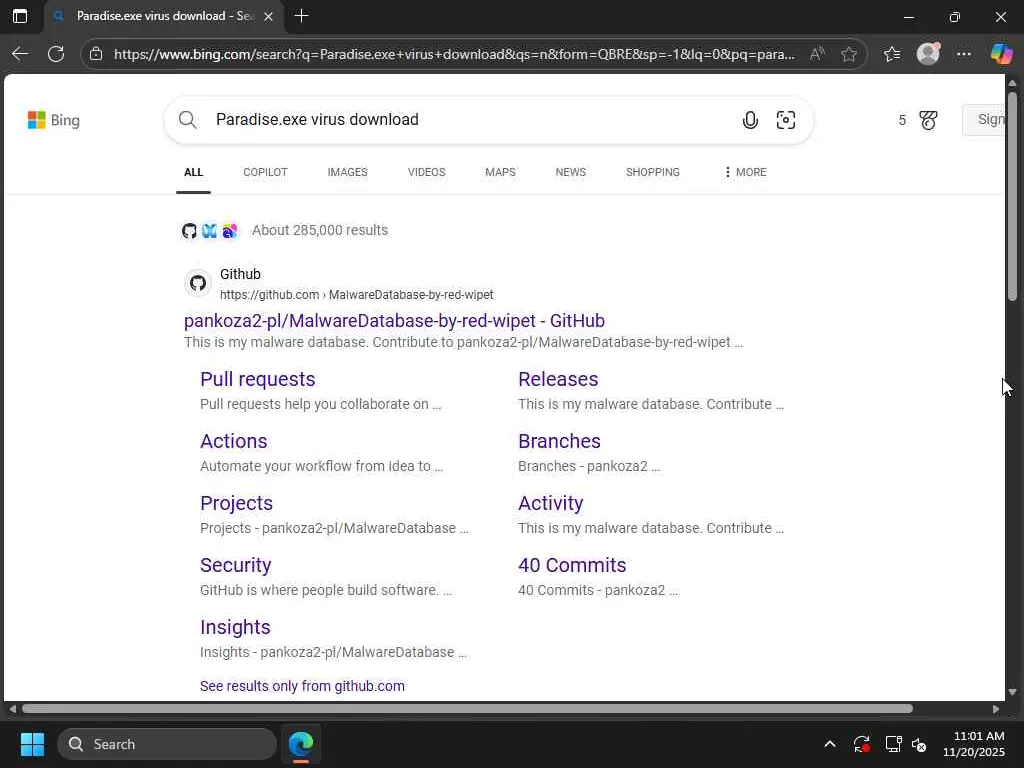Open the browser profile avatar

pyautogui.click(x=928, y=54)
